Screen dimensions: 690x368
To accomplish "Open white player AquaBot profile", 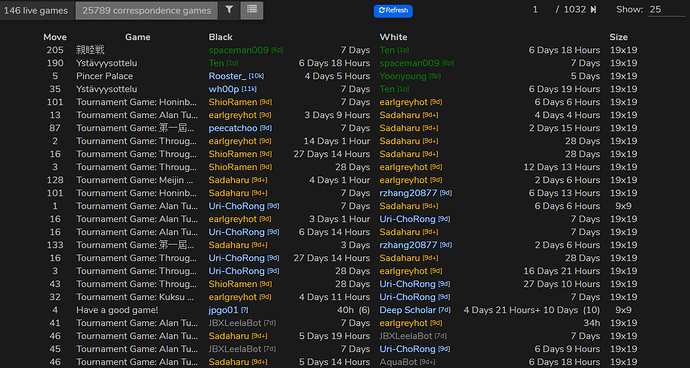I will tap(399, 362).
